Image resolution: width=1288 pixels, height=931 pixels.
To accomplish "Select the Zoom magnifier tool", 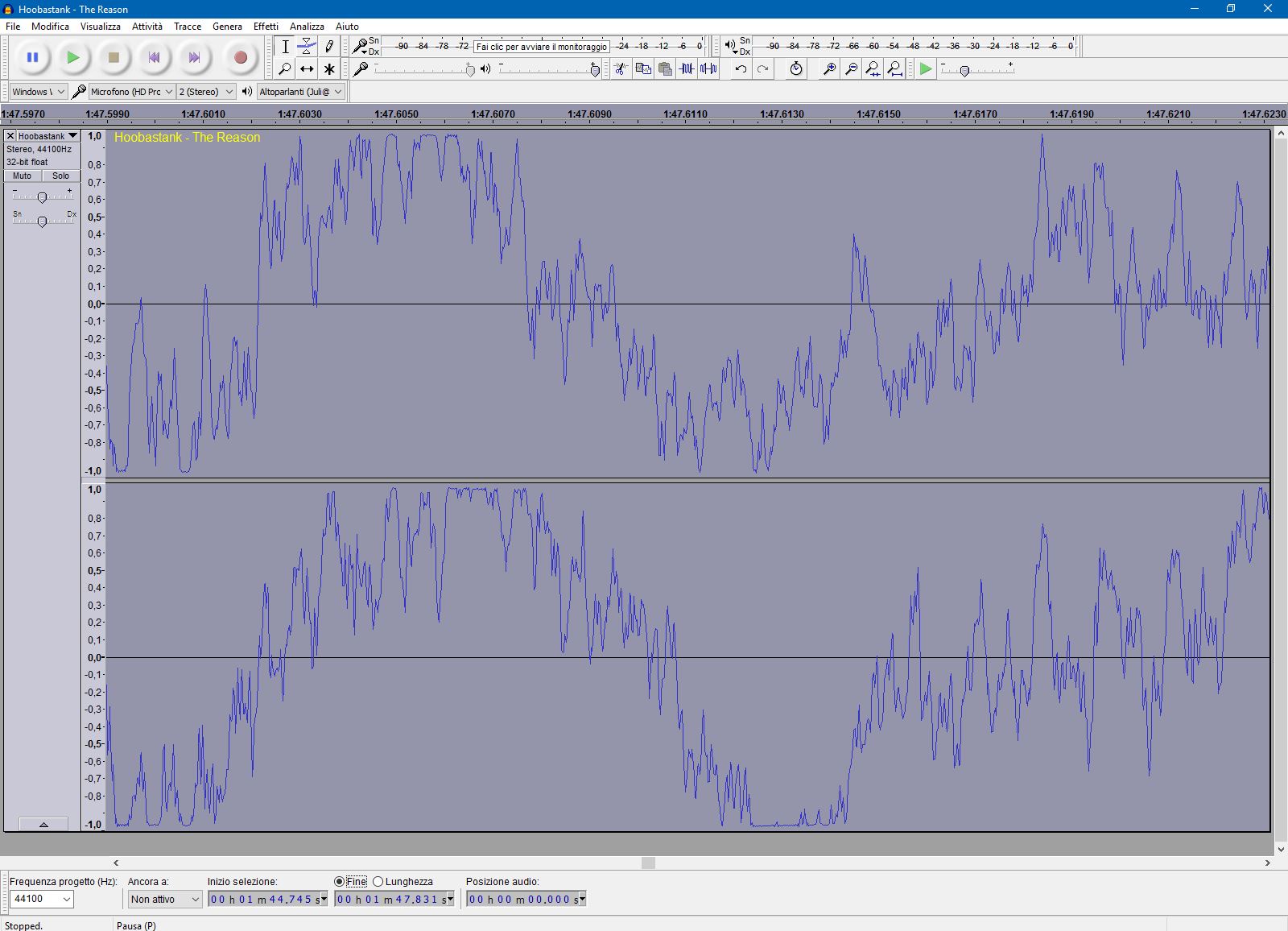I will pos(285,69).
